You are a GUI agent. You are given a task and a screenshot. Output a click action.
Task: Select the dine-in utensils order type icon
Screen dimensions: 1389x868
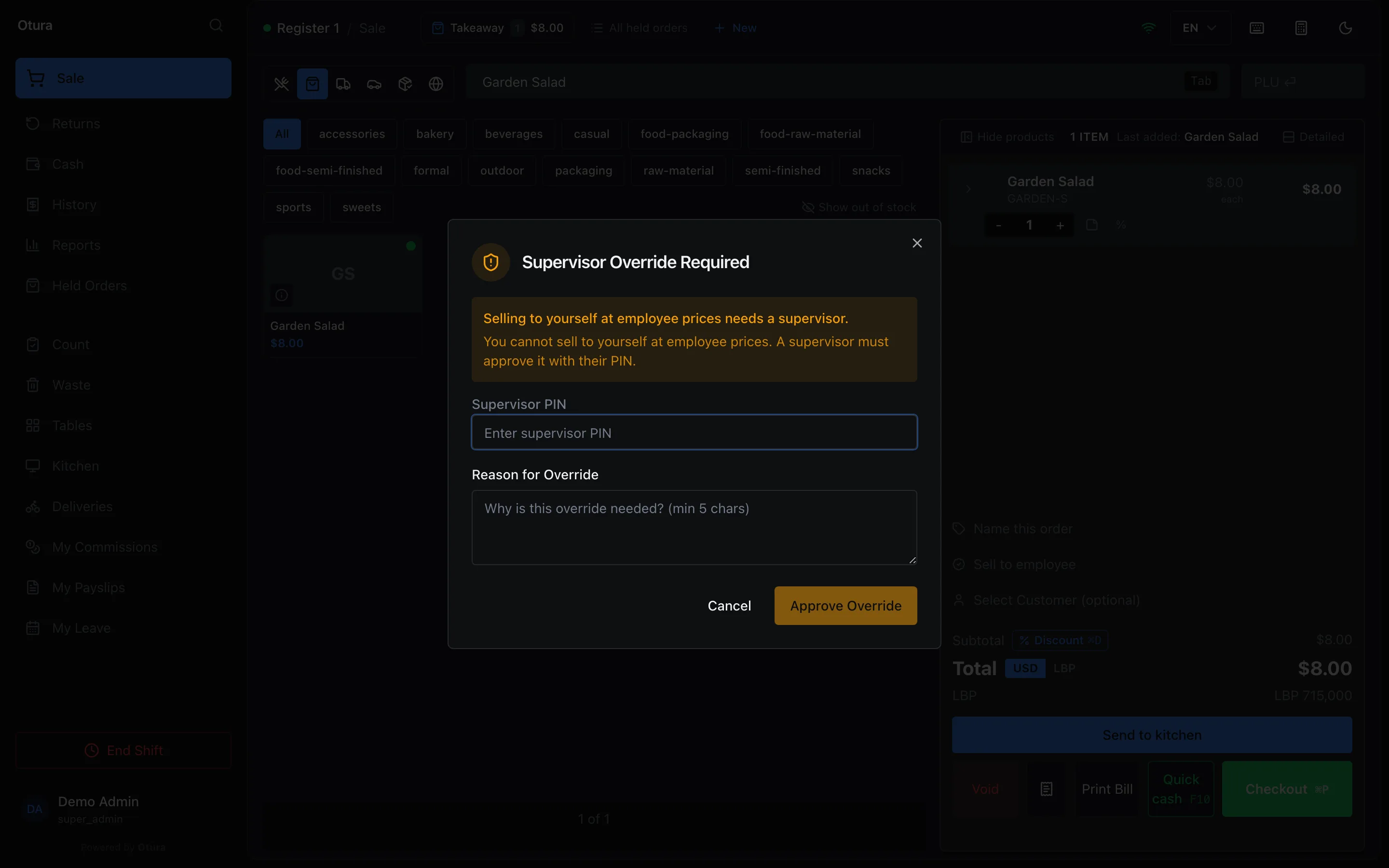point(281,84)
